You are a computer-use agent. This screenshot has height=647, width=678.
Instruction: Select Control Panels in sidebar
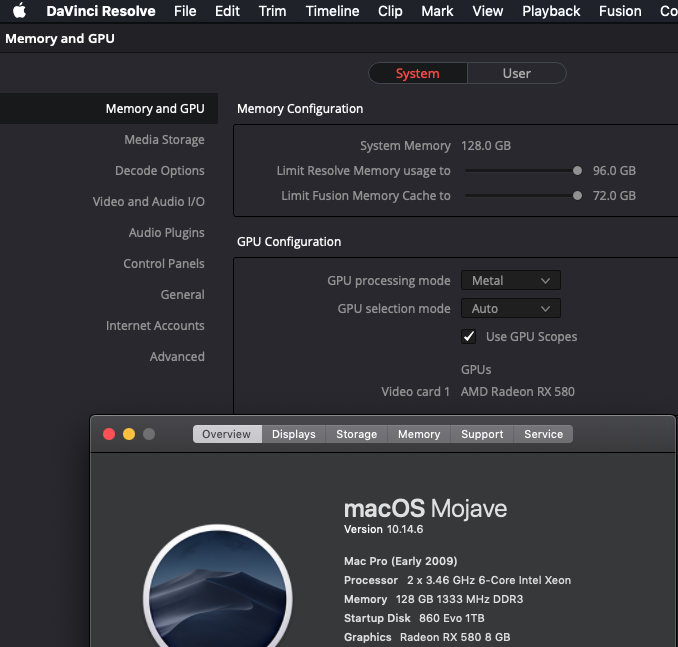click(x=164, y=264)
